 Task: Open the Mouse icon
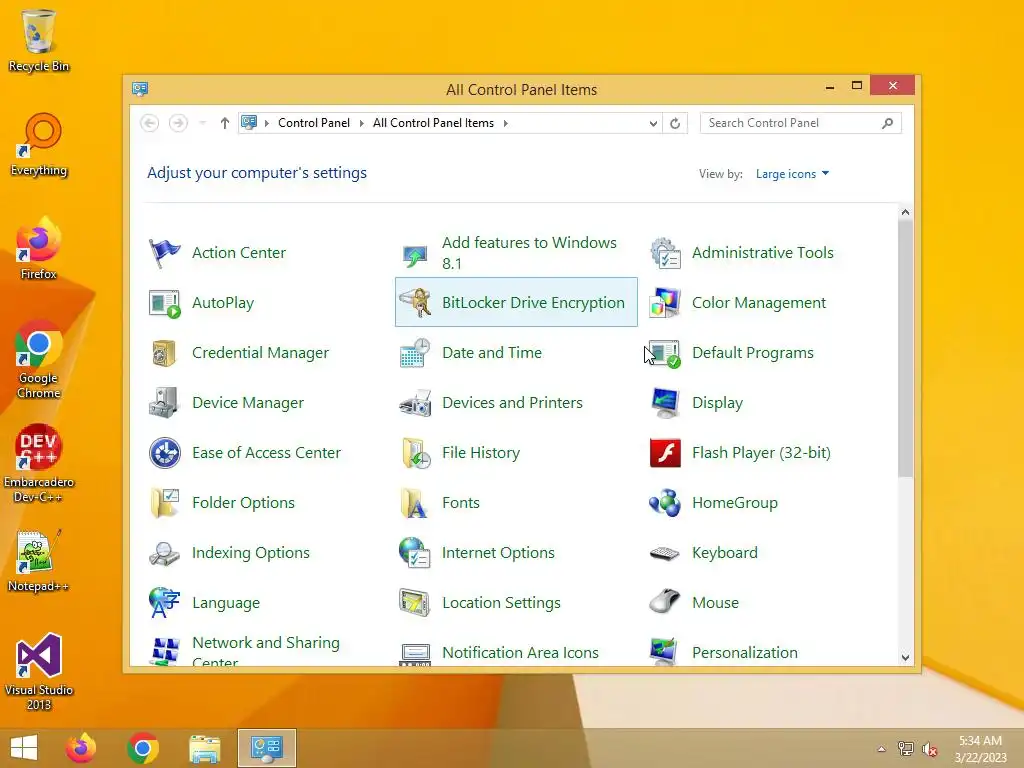(x=665, y=601)
